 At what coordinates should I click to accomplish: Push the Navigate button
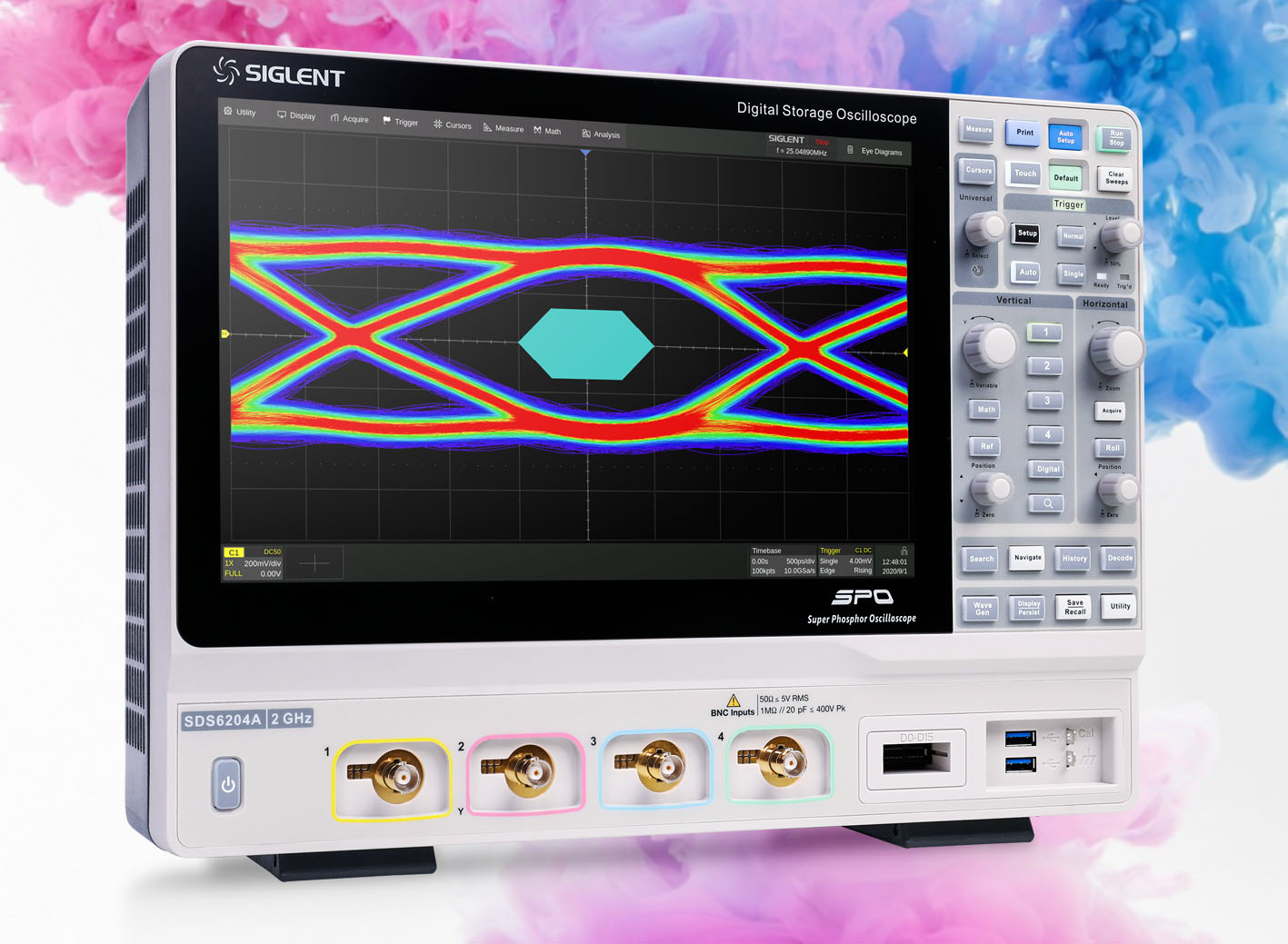[x=1027, y=558]
